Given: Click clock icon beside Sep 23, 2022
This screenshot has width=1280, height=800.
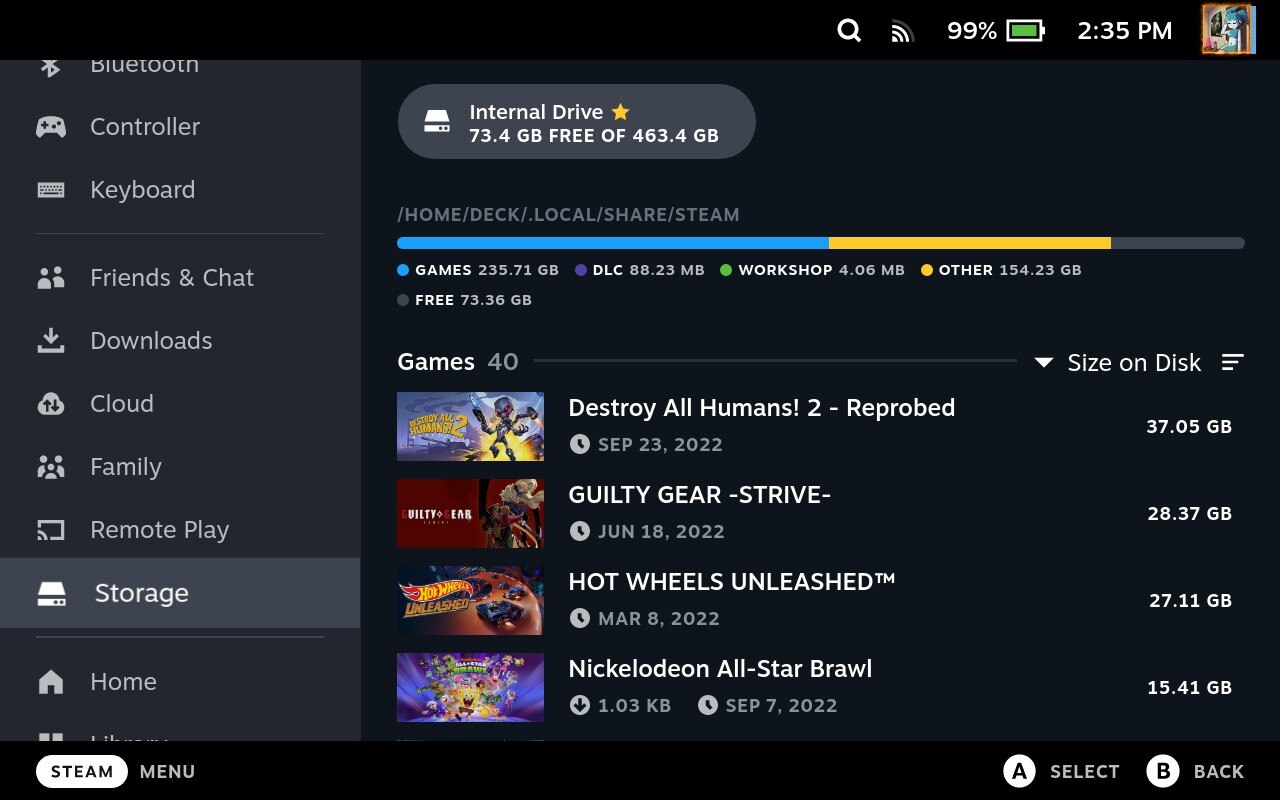Looking at the screenshot, I should 579,444.
